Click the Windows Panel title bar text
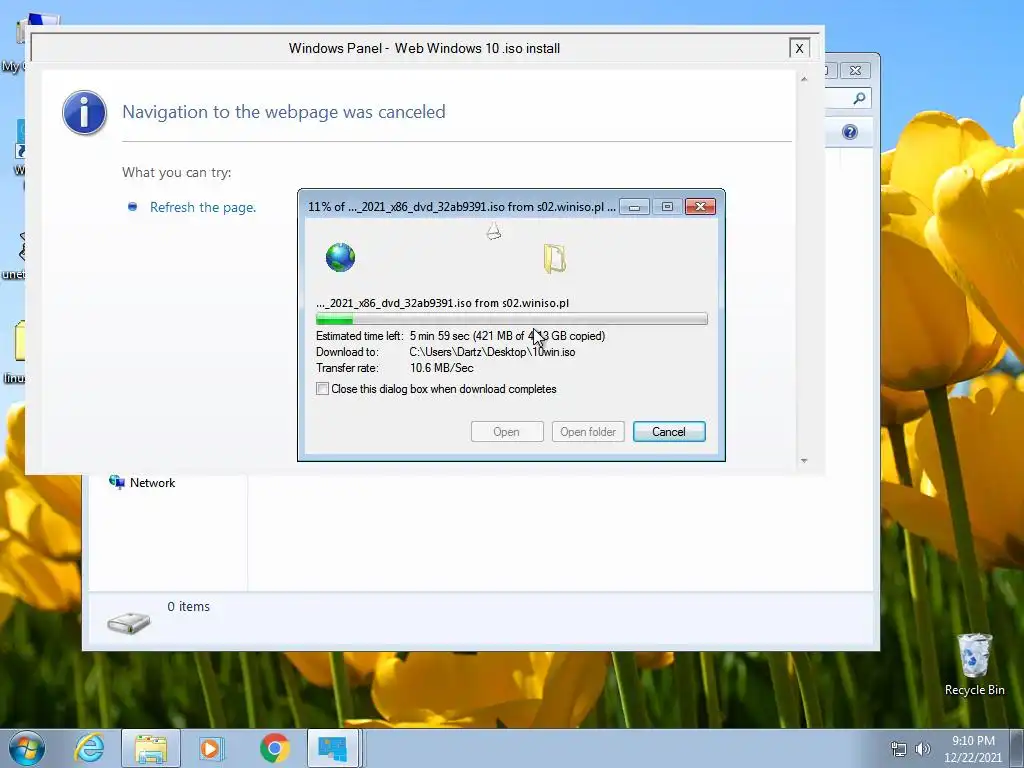The width and height of the screenshot is (1024, 768). (x=424, y=48)
